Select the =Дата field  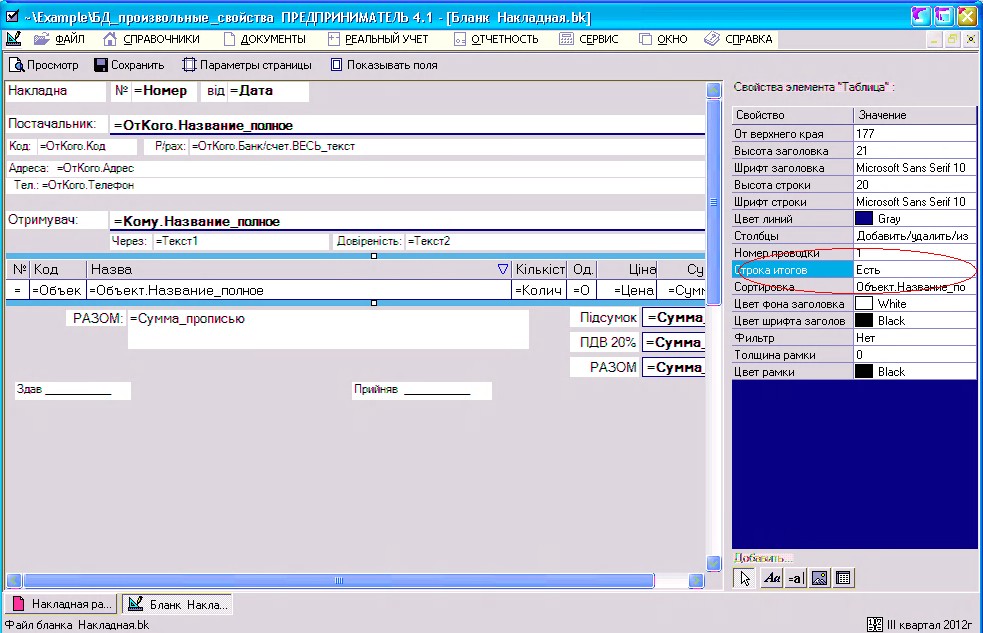pos(268,91)
